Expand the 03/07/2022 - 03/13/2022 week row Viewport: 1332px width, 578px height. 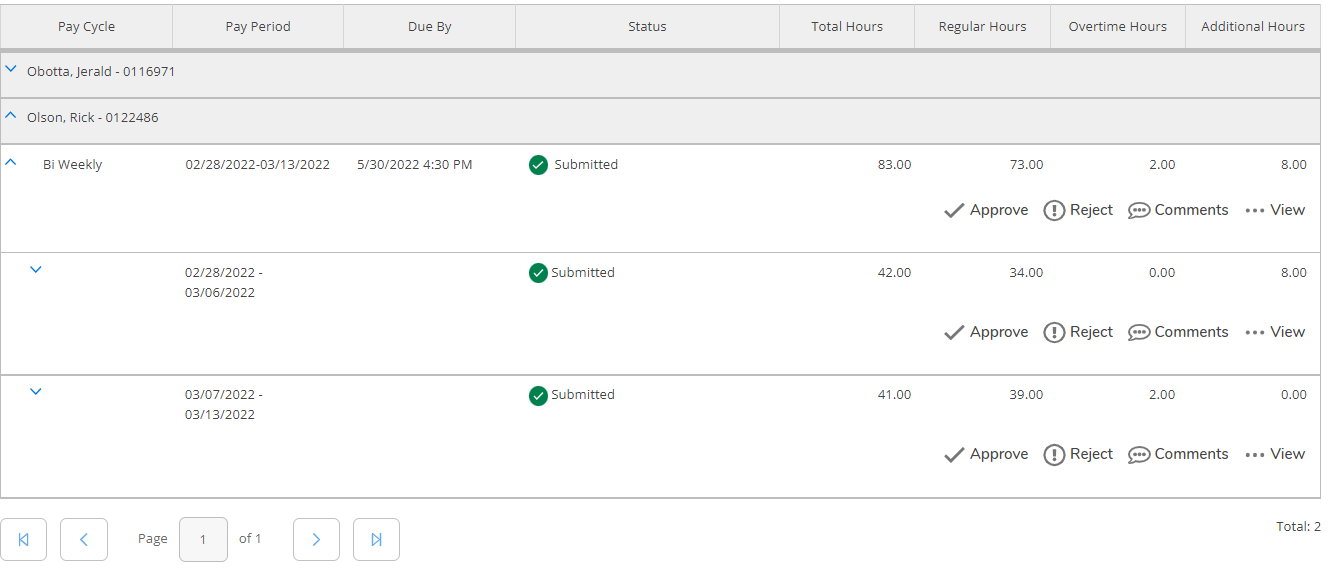[x=36, y=391]
